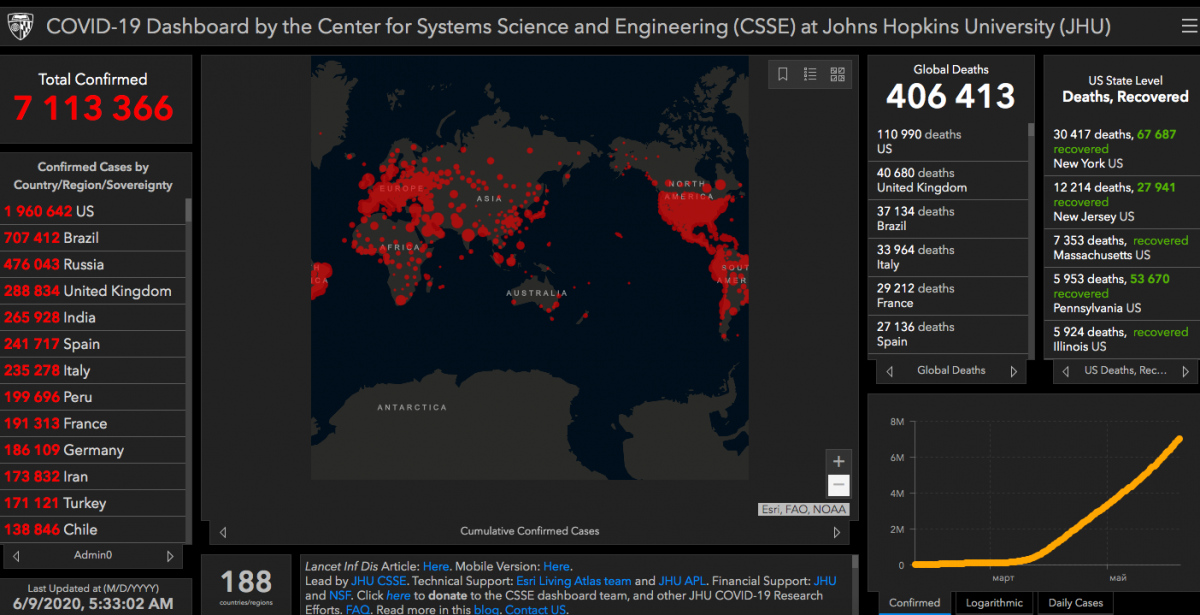Pick Germany in the country list
Viewport: 1200px width, 615px height.
point(93,450)
